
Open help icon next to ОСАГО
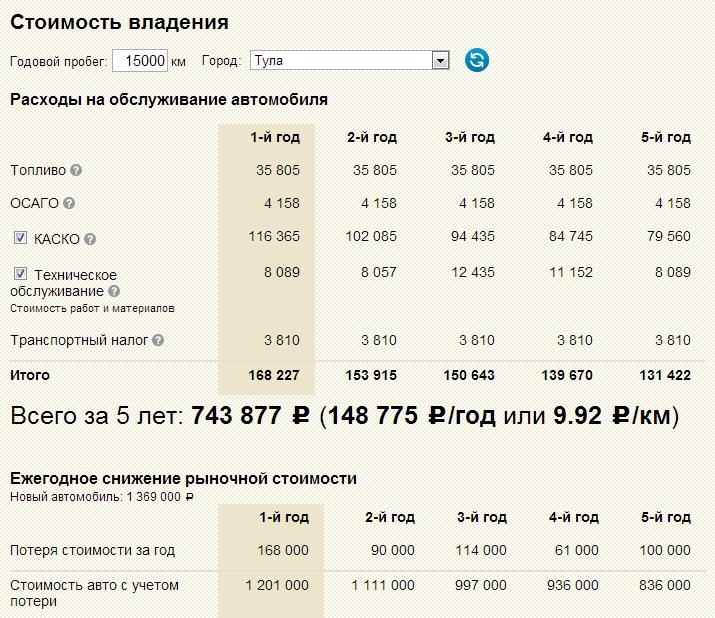click(69, 203)
